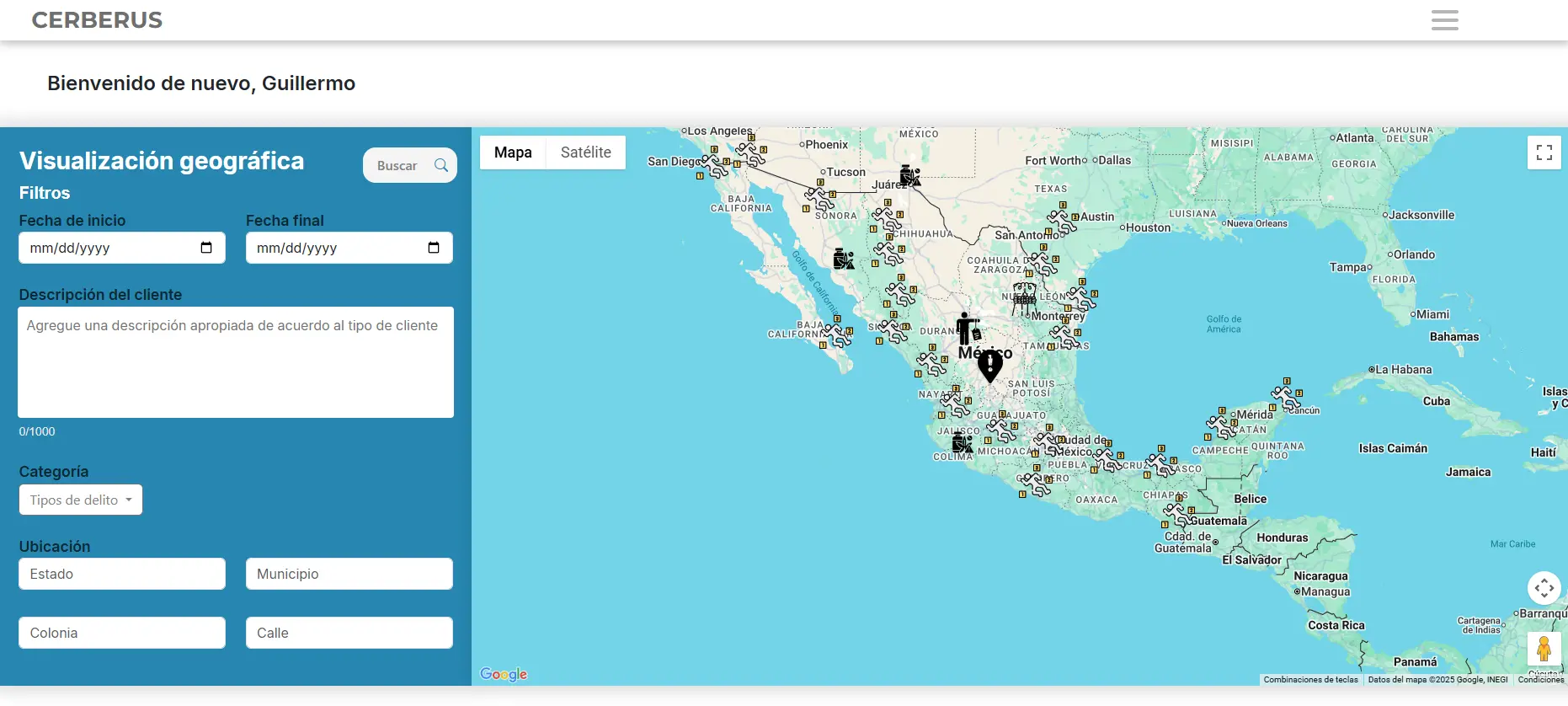The image size is (1568, 706).
Task: Open the Fecha final calendar picker
Action: point(434,248)
